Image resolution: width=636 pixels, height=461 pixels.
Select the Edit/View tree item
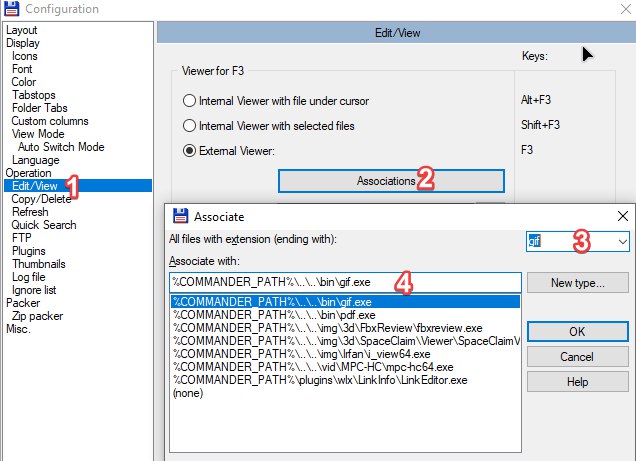(x=78, y=186)
